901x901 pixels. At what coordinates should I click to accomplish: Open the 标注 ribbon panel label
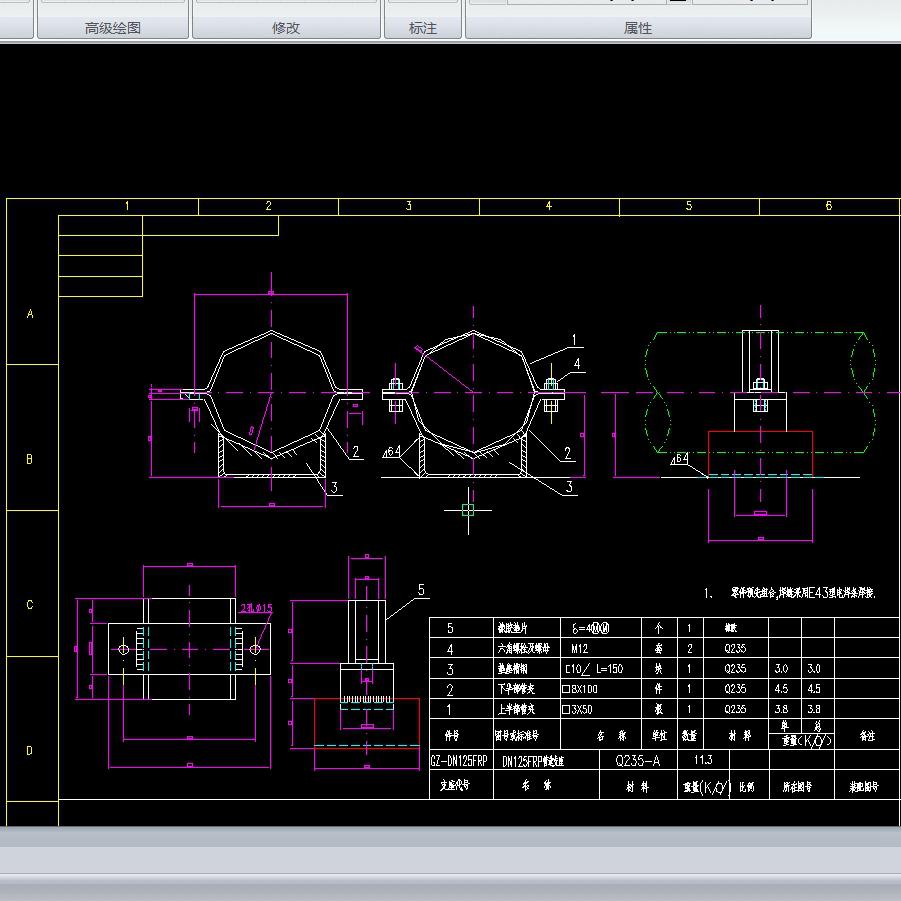(423, 28)
